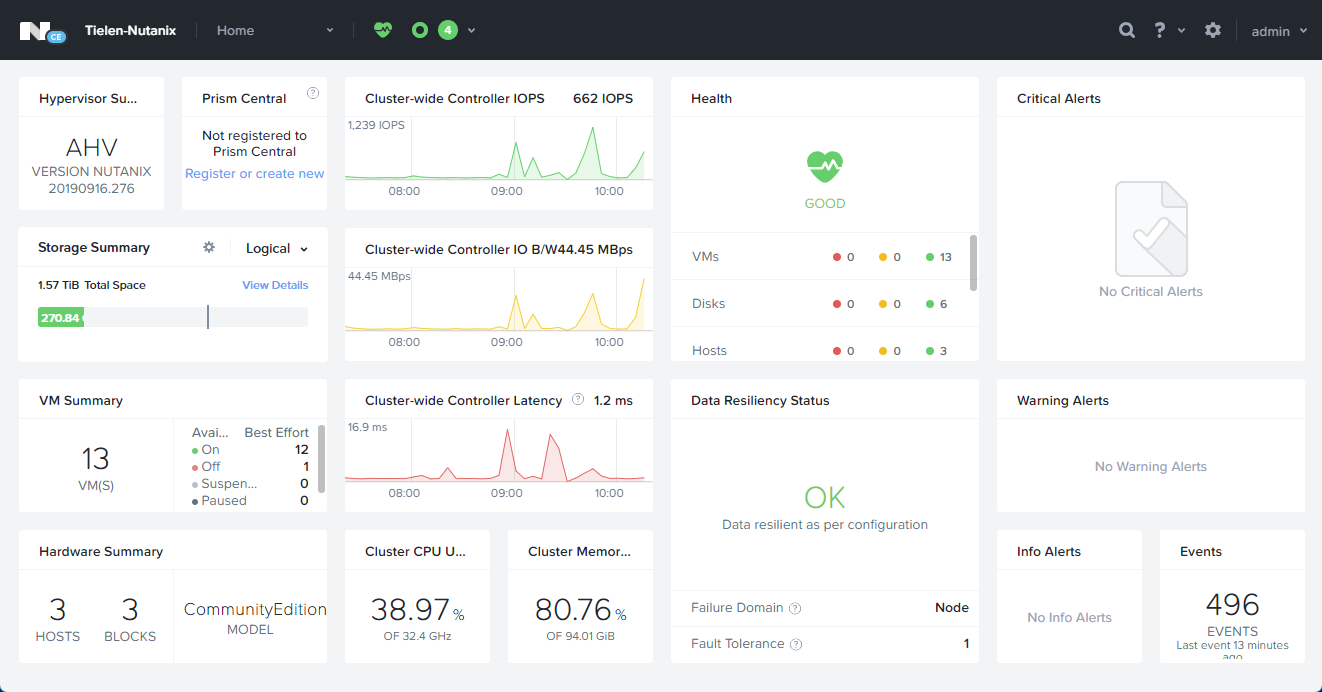Open cluster health via the top bar heart icon

click(383, 30)
